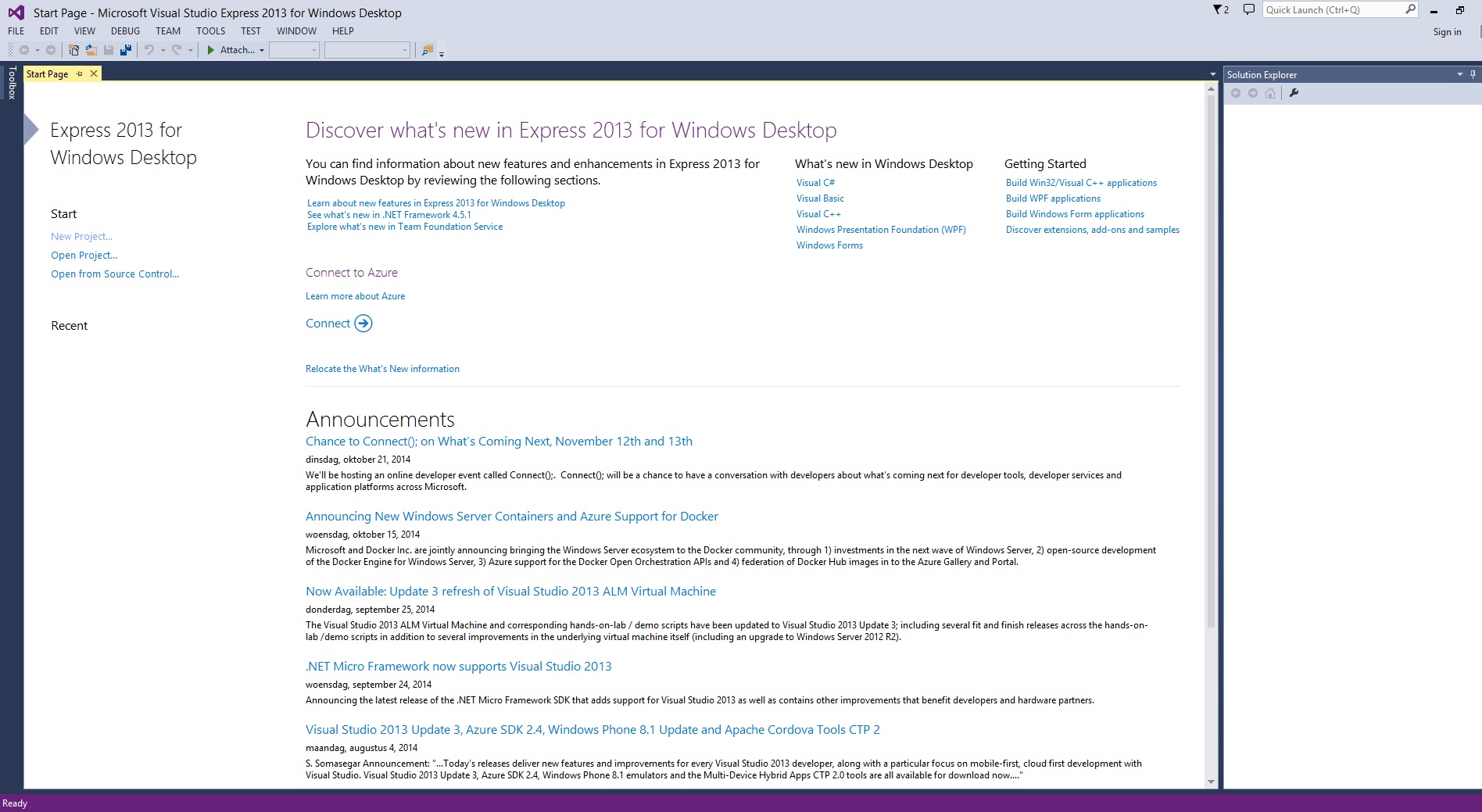Open the Solution Configurations combo box

point(295,50)
